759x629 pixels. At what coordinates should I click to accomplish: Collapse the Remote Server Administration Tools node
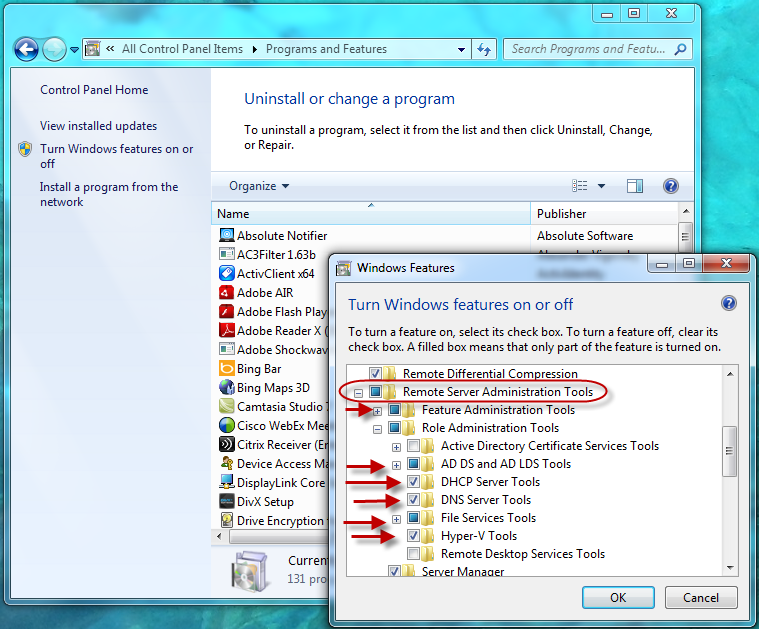pyautogui.click(x=359, y=392)
